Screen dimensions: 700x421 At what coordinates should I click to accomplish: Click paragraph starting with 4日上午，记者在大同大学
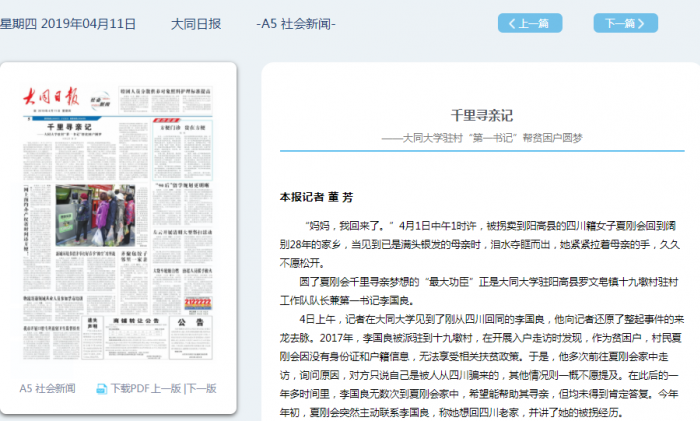pos(482,366)
